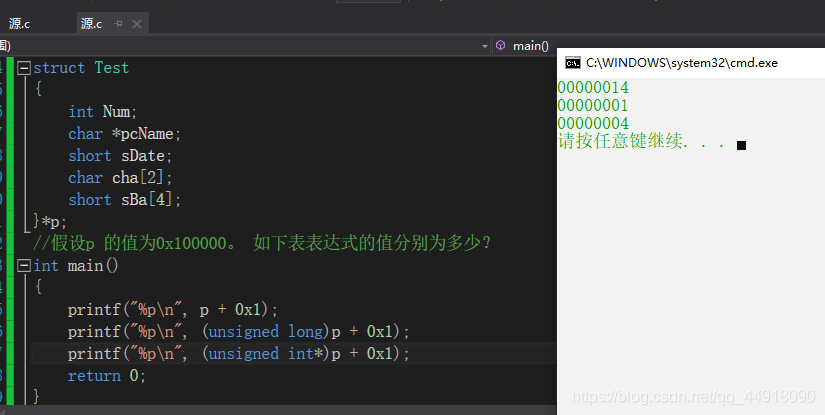The width and height of the screenshot is (825, 415).
Task: Click main() in int main() declaration
Action: pyautogui.click(x=93, y=266)
